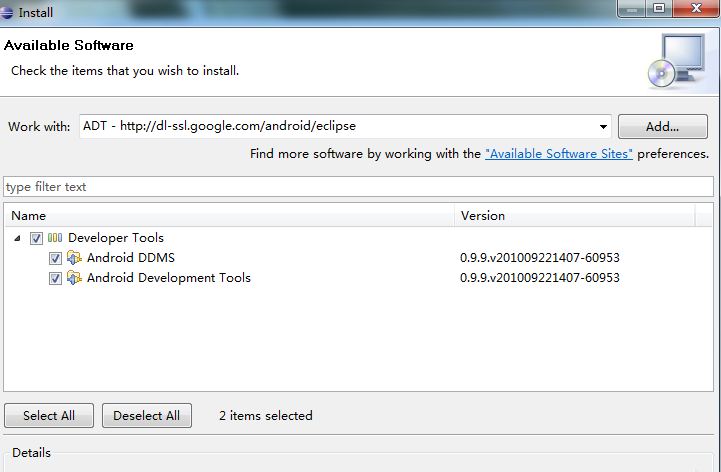Click 'Check the items that you wish to install.'
721x472 pixels.
tap(125, 71)
